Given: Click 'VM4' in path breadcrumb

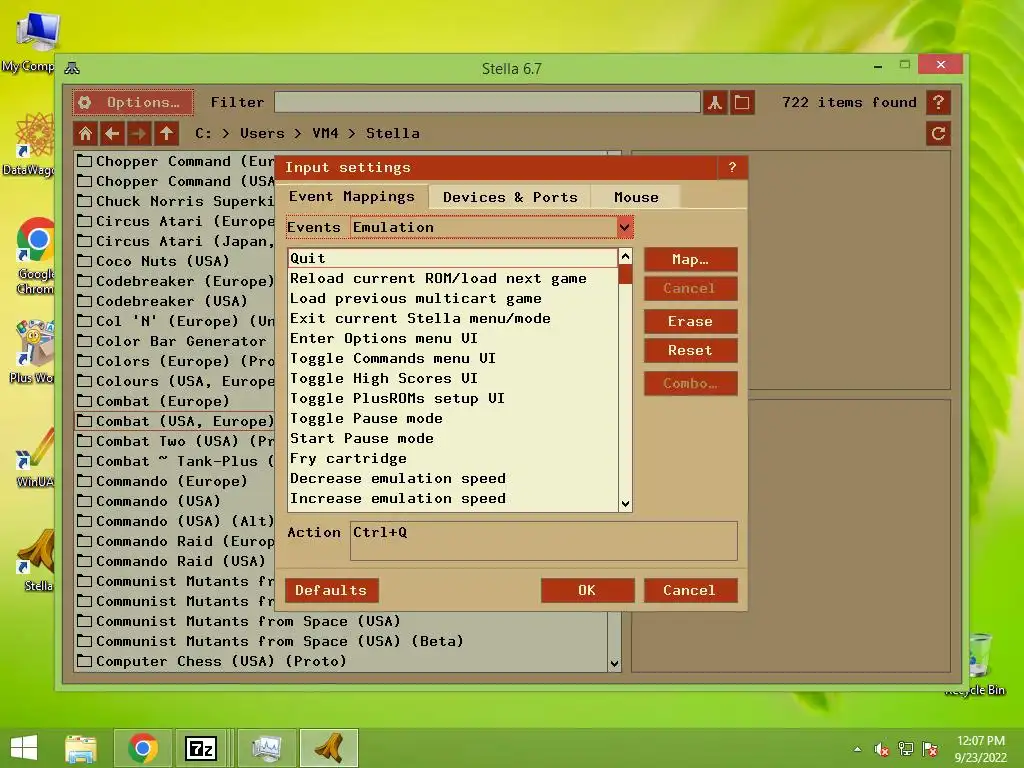Looking at the screenshot, I should (x=325, y=134).
